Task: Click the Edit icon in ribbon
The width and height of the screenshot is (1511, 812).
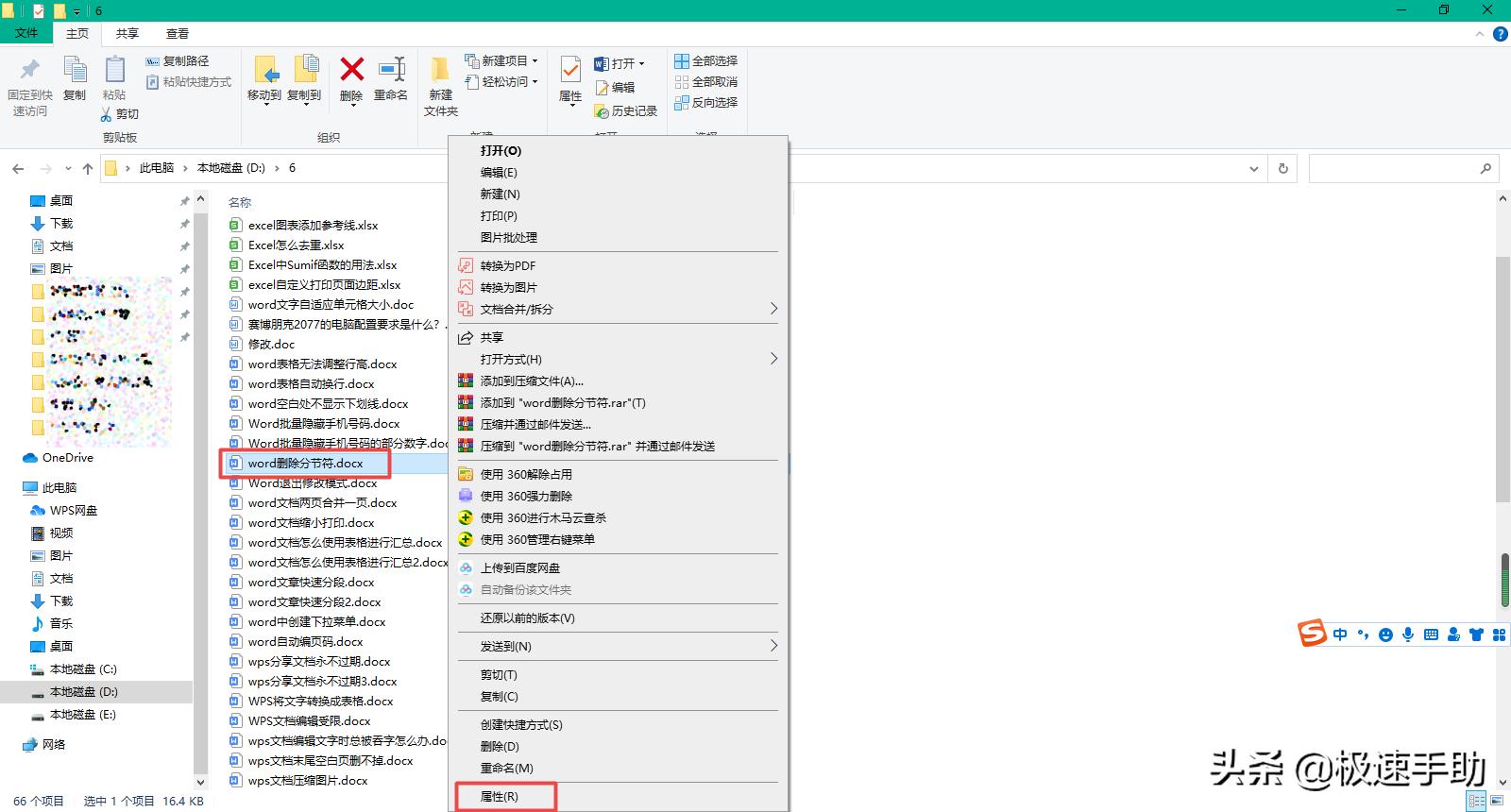Action: (601, 88)
